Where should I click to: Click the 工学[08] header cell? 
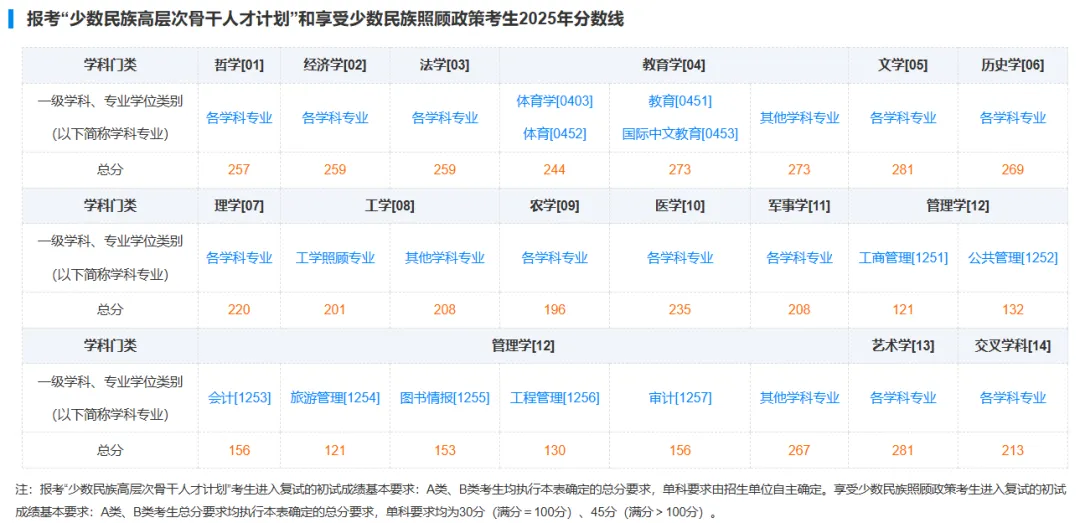coord(390,205)
